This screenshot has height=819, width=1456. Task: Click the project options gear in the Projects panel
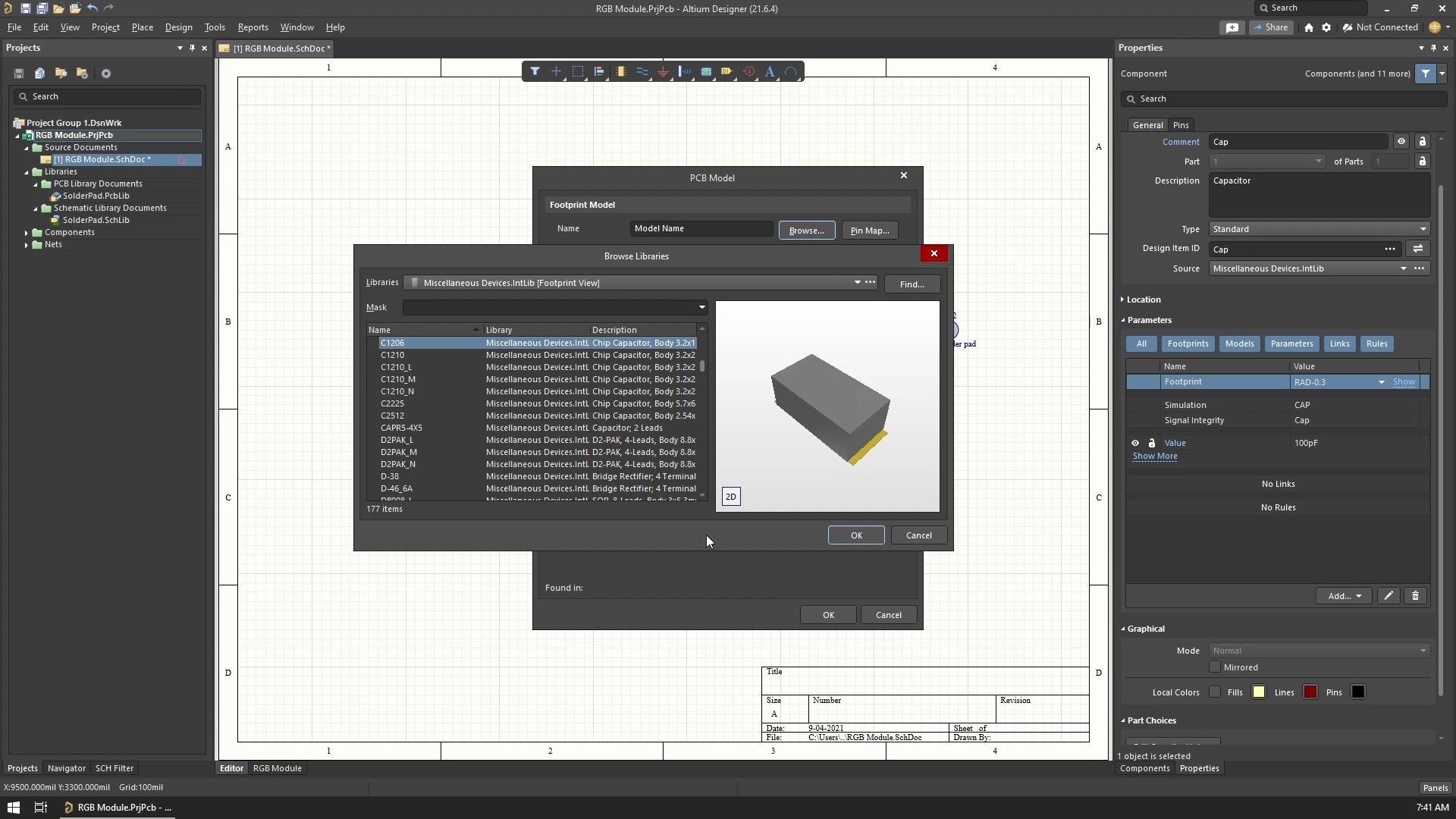(106, 74)
